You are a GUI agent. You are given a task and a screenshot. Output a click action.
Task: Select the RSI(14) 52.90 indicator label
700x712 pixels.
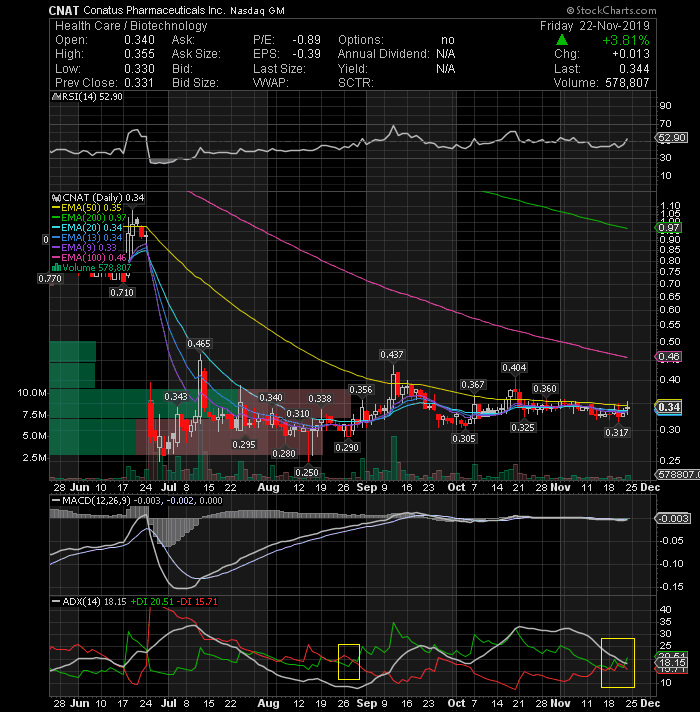tap(92, 97)
